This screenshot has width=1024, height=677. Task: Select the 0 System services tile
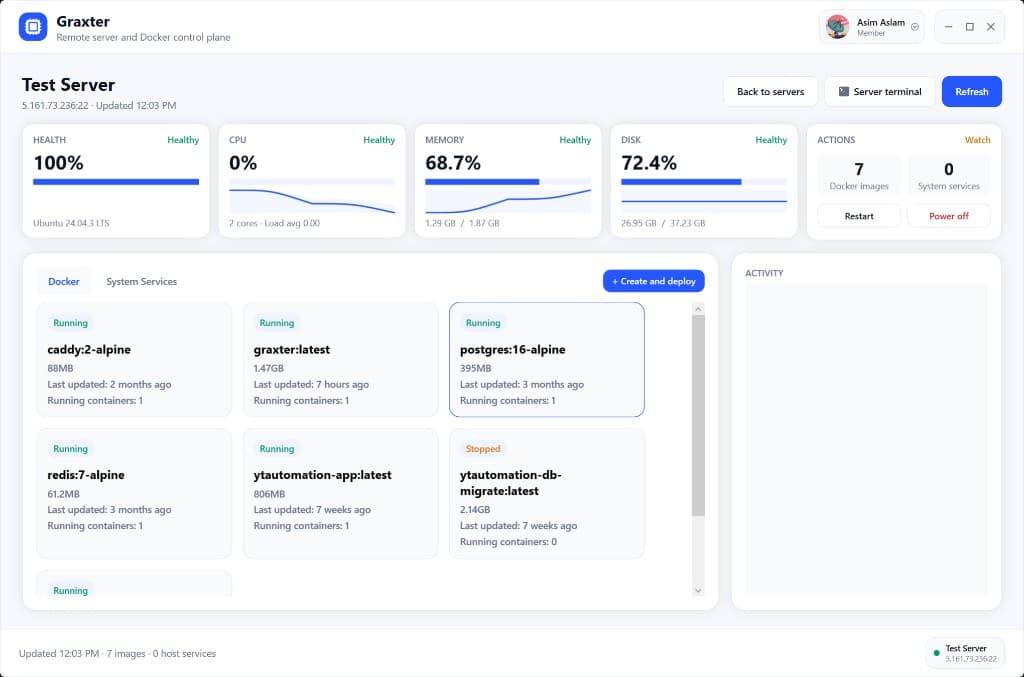[x=948, y=175]
